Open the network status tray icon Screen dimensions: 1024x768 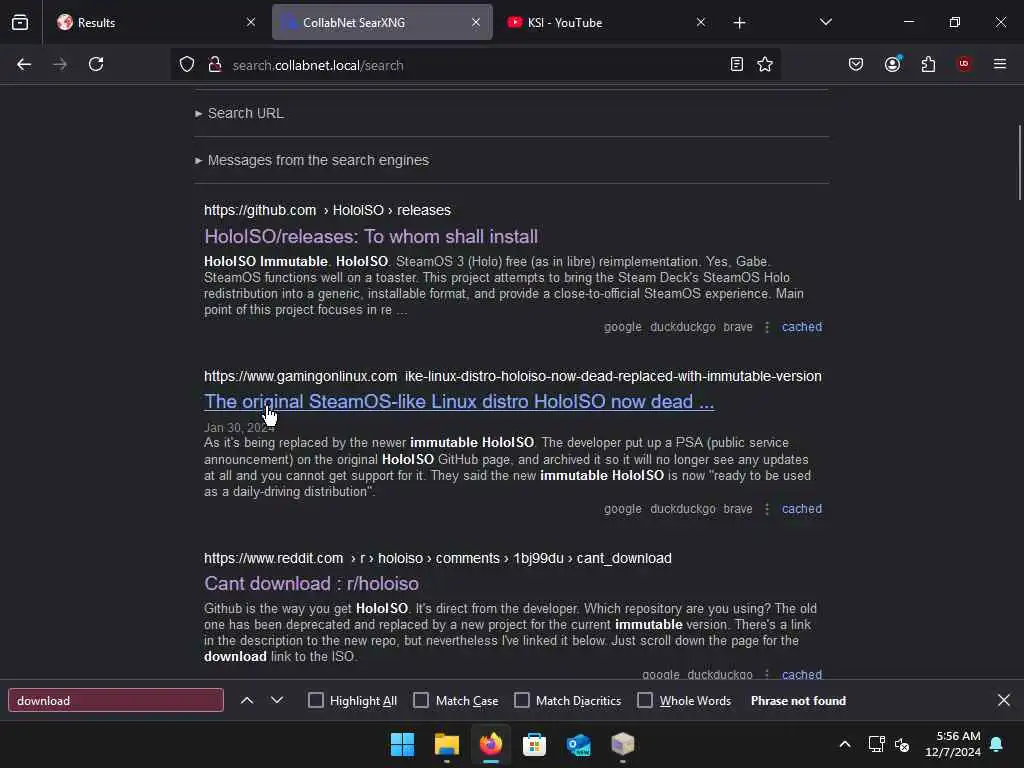[876, 744]
